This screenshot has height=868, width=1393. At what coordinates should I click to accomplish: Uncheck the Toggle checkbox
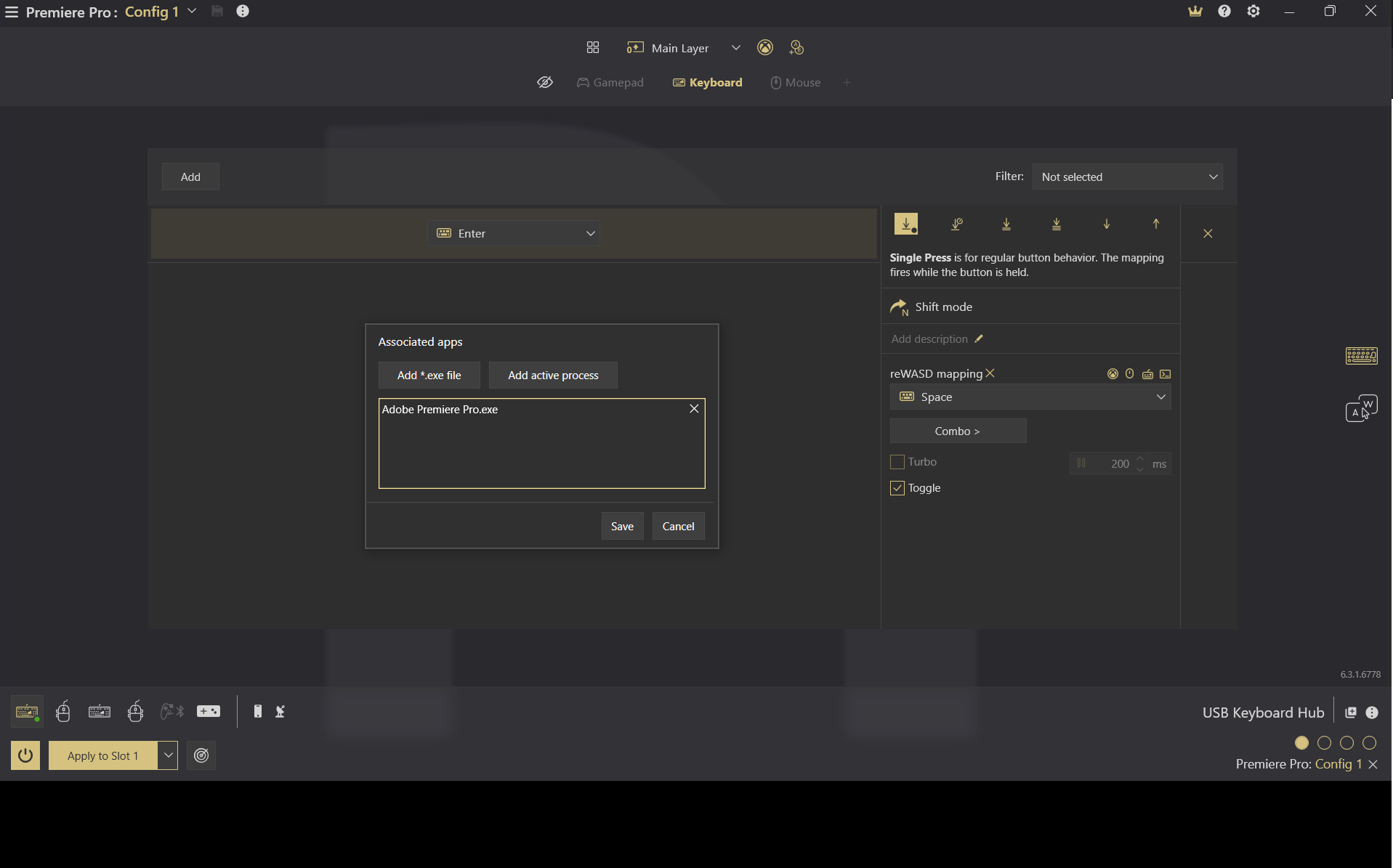point(897,488)
